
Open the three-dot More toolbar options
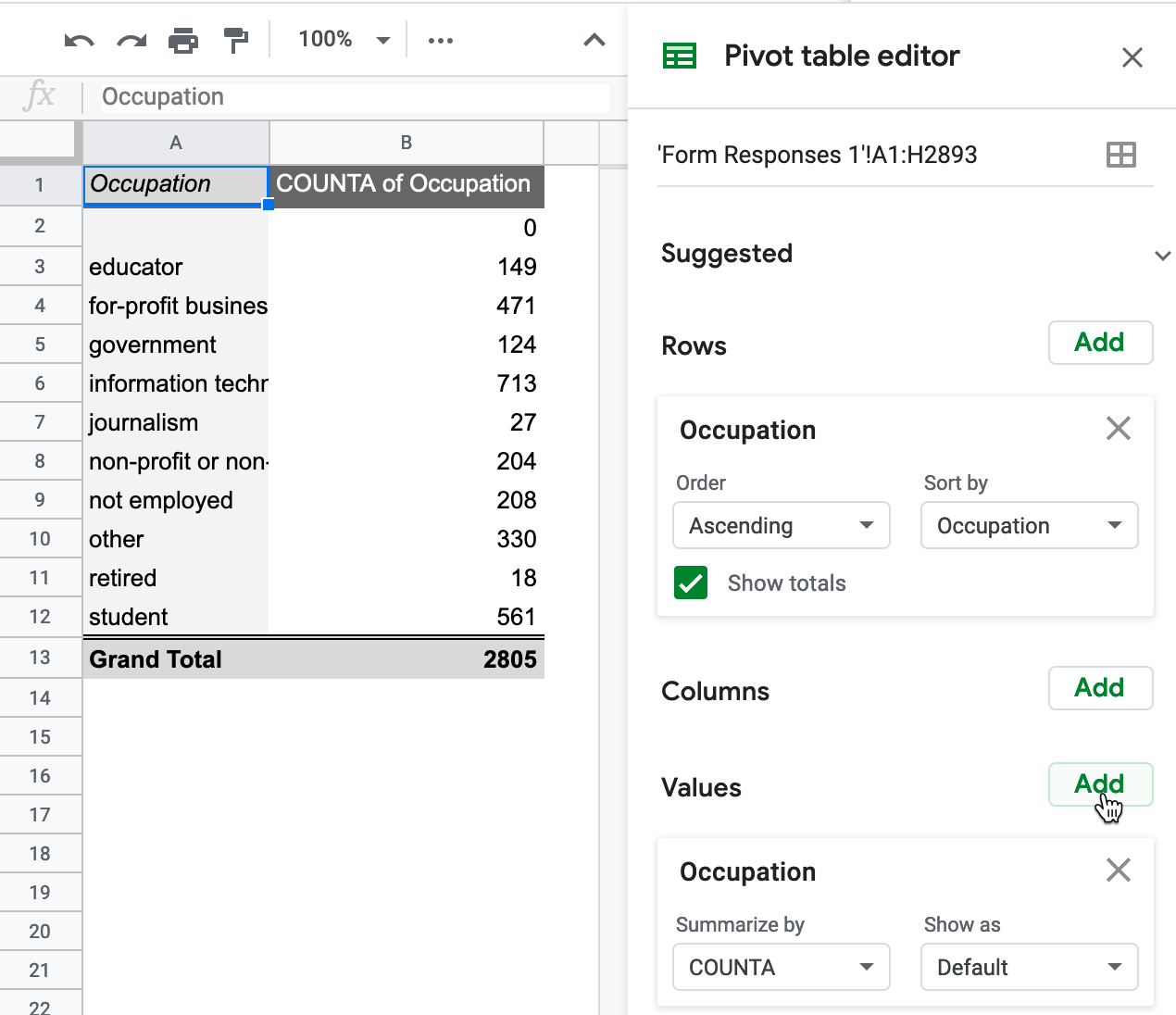tap(441, 41)
